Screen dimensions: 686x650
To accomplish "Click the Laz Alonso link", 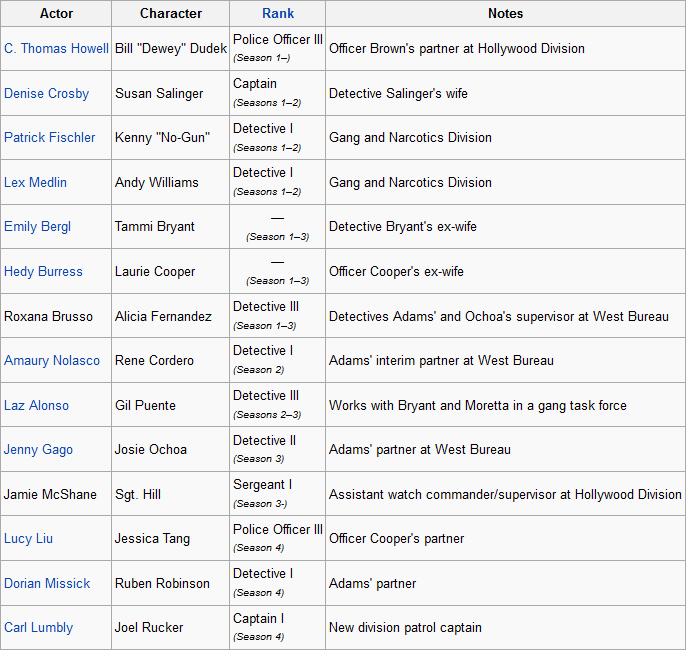I will (36, 405).
